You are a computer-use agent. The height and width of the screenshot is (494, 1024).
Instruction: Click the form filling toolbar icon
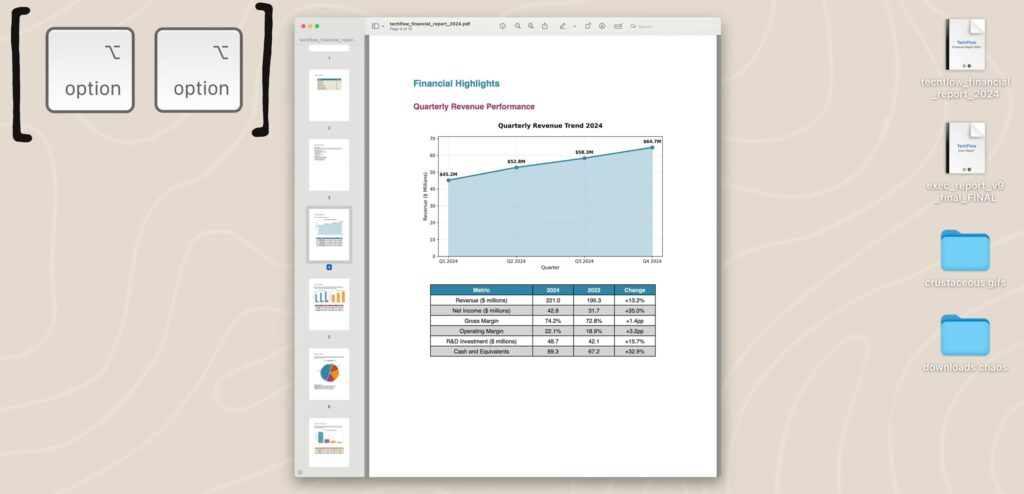[x=618, y=25]
